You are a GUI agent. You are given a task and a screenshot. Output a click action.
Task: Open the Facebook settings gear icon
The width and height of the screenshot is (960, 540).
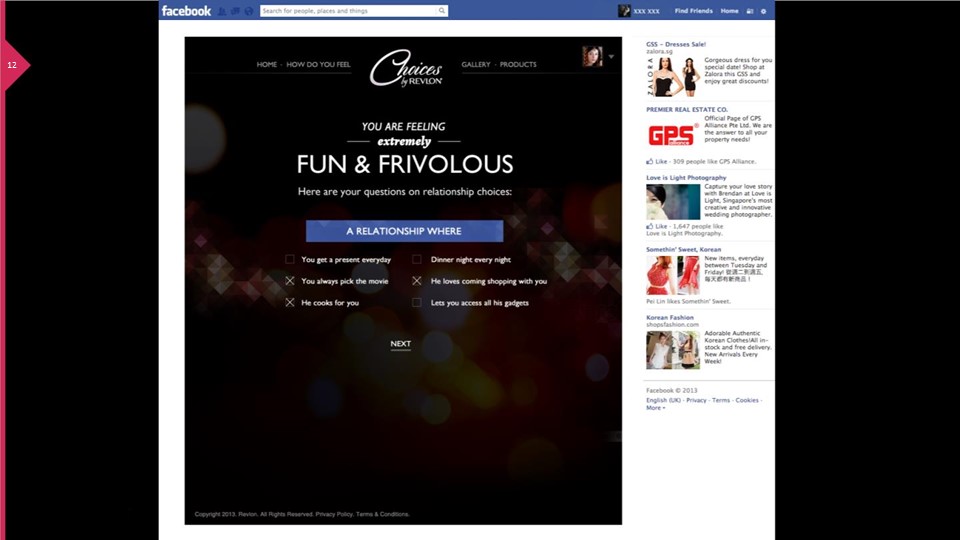click(x=763, y=11)
